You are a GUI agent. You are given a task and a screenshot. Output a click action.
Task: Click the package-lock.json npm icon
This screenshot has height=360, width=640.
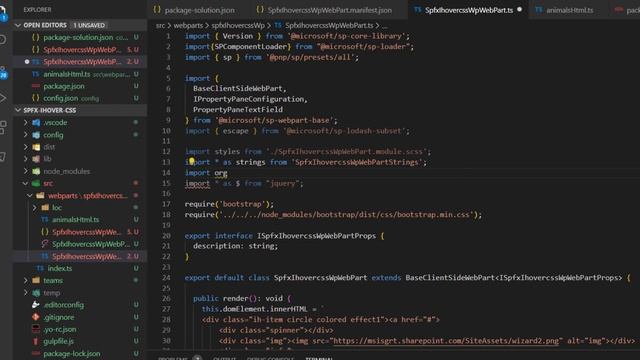pyautogui.click(x=36, y=353)
